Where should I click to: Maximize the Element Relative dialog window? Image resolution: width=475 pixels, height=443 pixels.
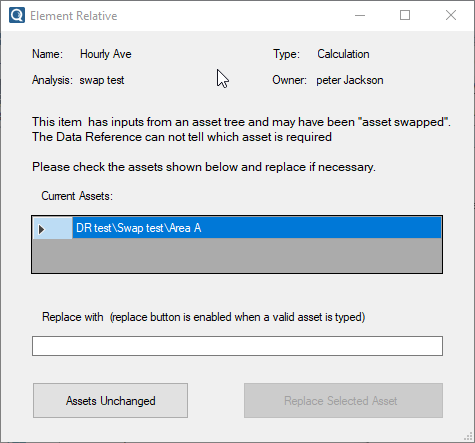tap(405, 15)
